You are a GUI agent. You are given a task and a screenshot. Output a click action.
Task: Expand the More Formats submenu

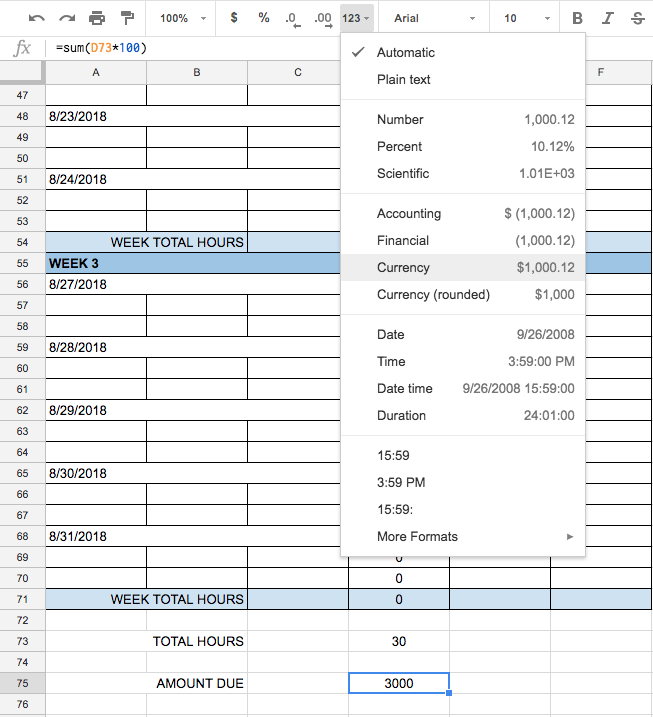pos(463,536)
